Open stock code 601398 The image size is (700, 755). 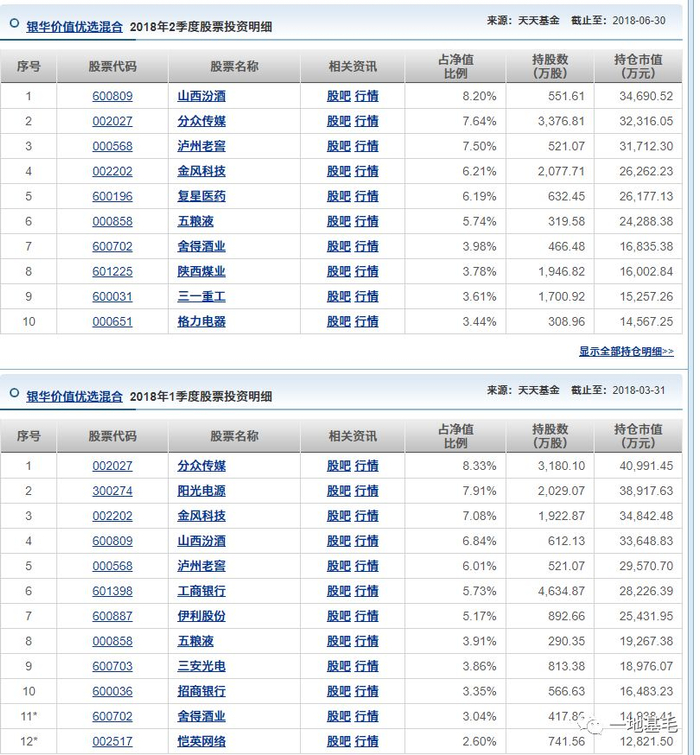coord(112,591)
